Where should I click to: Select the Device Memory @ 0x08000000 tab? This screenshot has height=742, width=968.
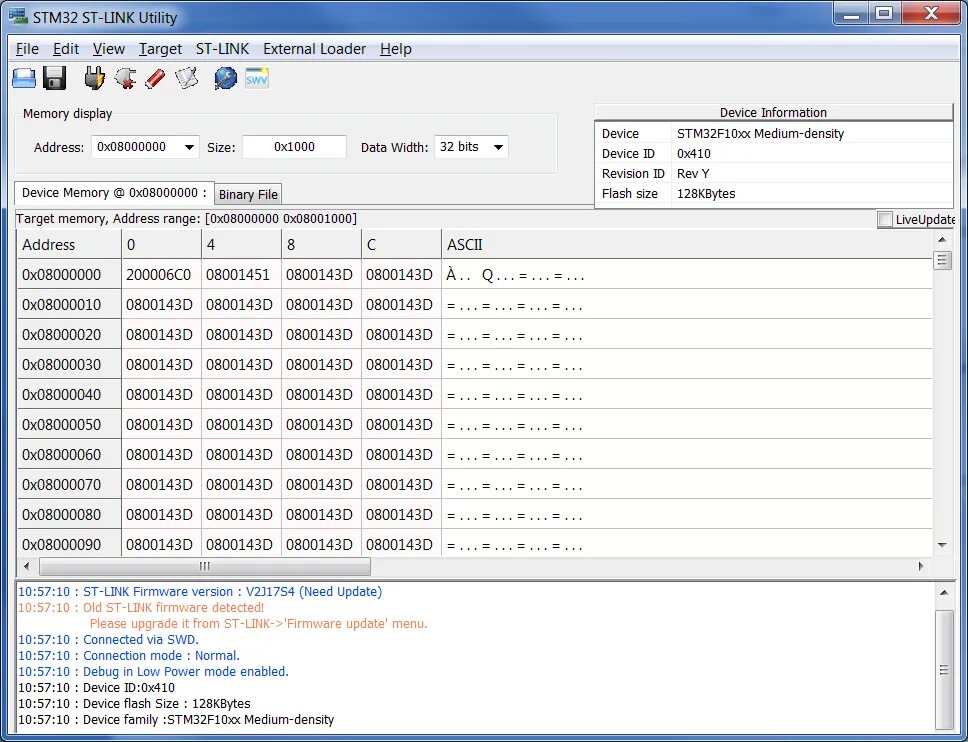[114, 193]
